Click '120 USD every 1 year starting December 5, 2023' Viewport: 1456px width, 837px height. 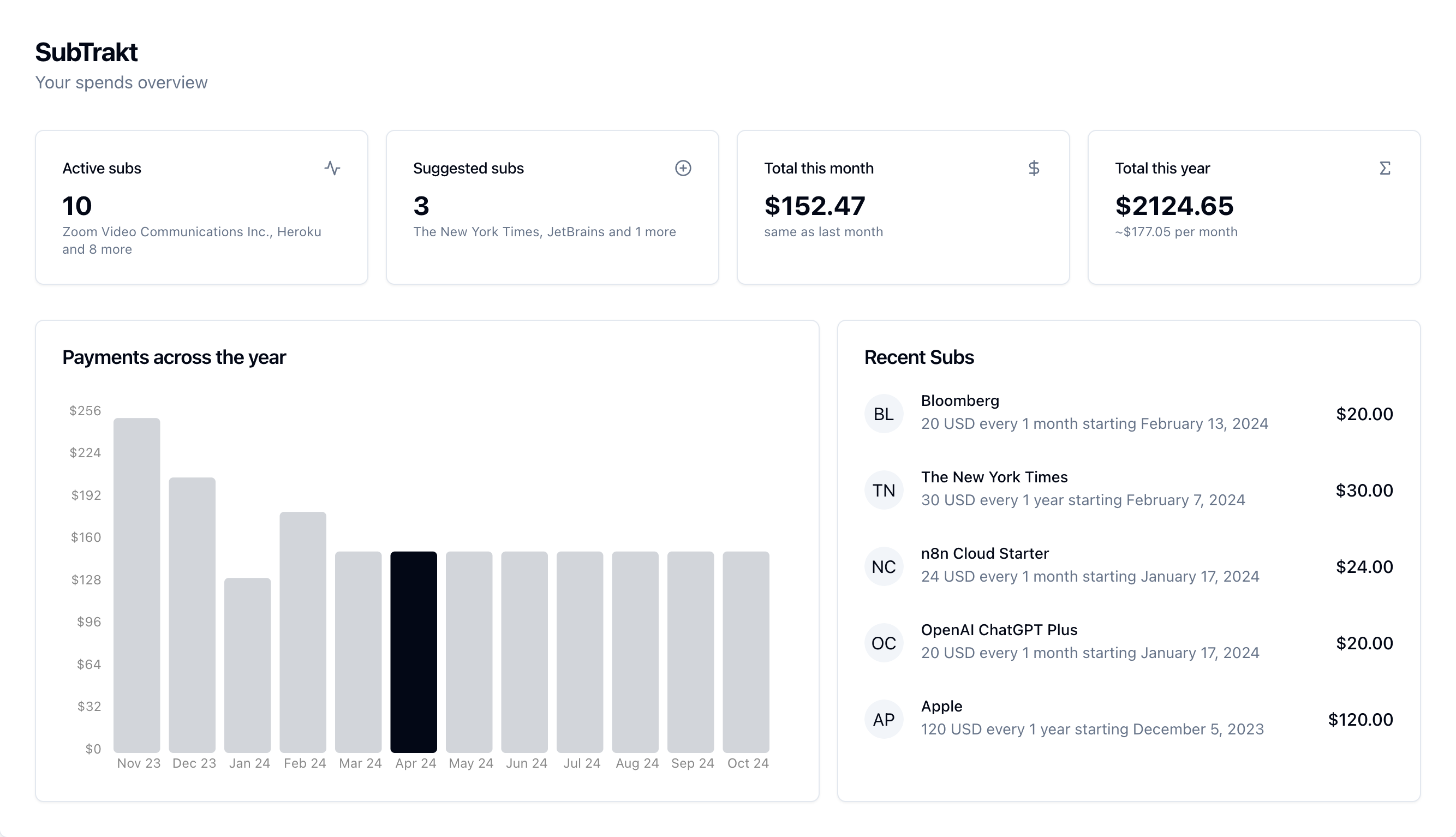pos(1092,730)
